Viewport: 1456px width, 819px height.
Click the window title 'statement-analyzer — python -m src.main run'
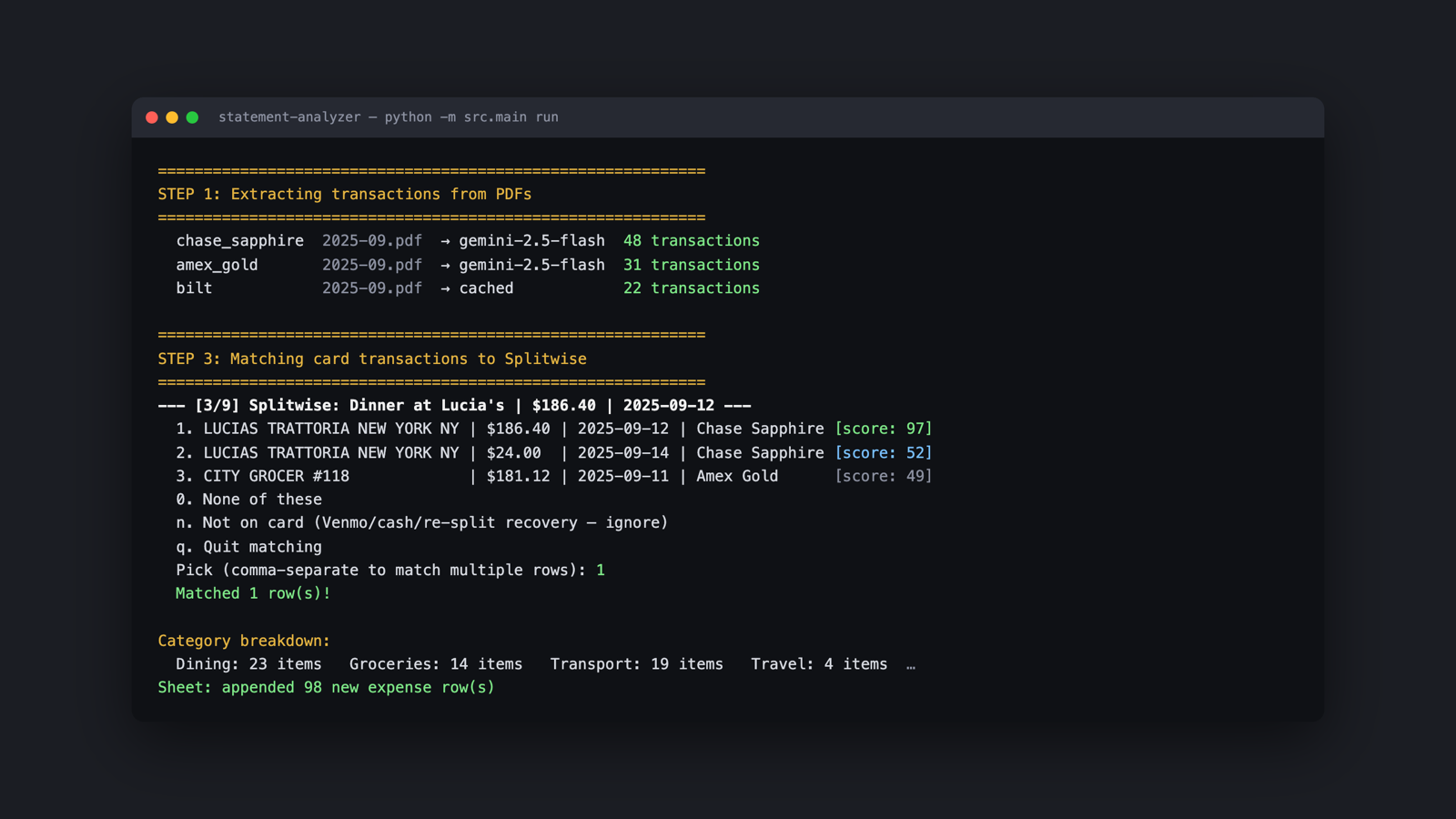tap(389, 117)
